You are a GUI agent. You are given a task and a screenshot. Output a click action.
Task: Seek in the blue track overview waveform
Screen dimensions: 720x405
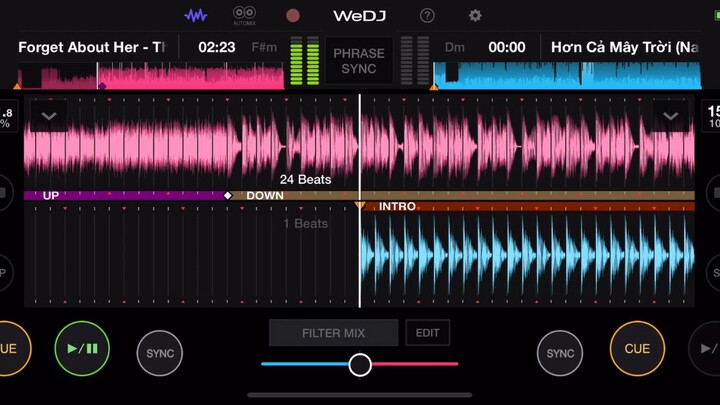[567, 76]
